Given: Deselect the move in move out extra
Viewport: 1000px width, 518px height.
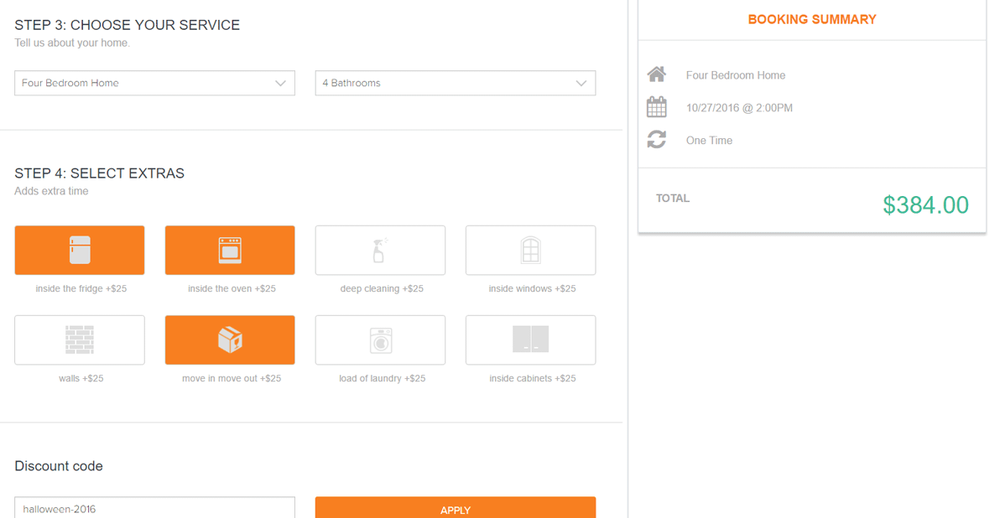Looking at the screenshot, I should point(230,340).
